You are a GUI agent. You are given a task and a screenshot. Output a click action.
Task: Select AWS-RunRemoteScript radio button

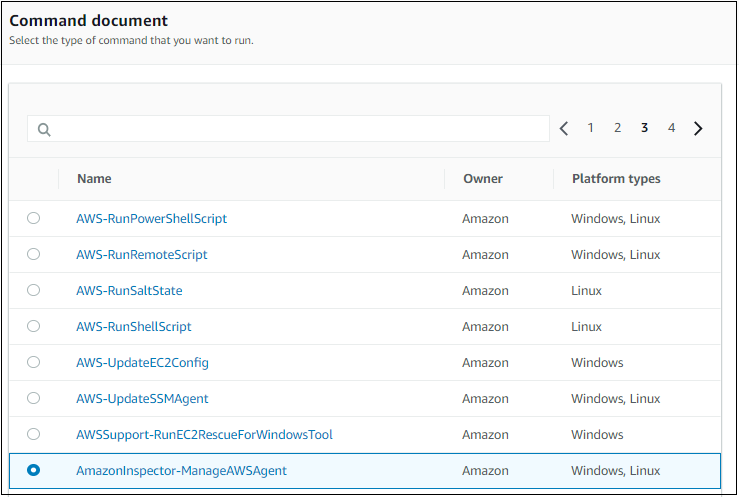pos(33,254)
